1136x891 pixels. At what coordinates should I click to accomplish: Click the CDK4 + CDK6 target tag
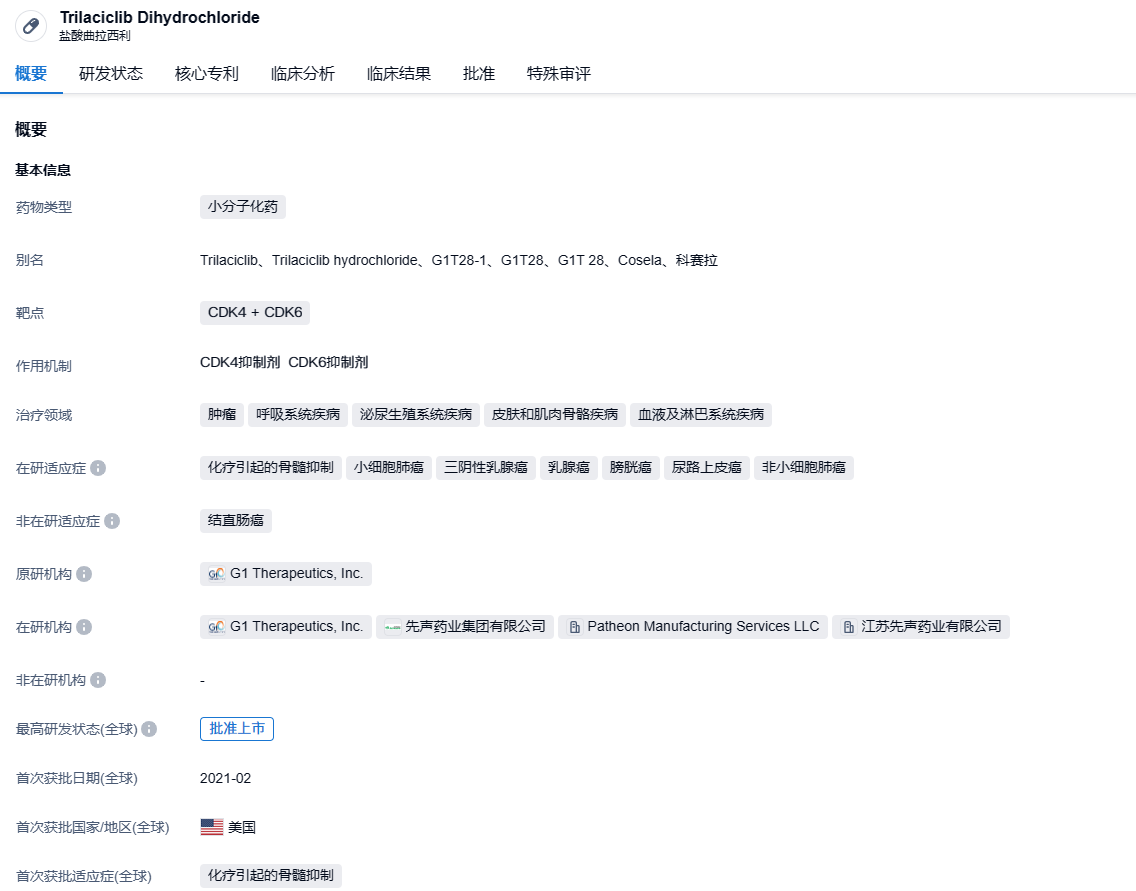point(255,313)
